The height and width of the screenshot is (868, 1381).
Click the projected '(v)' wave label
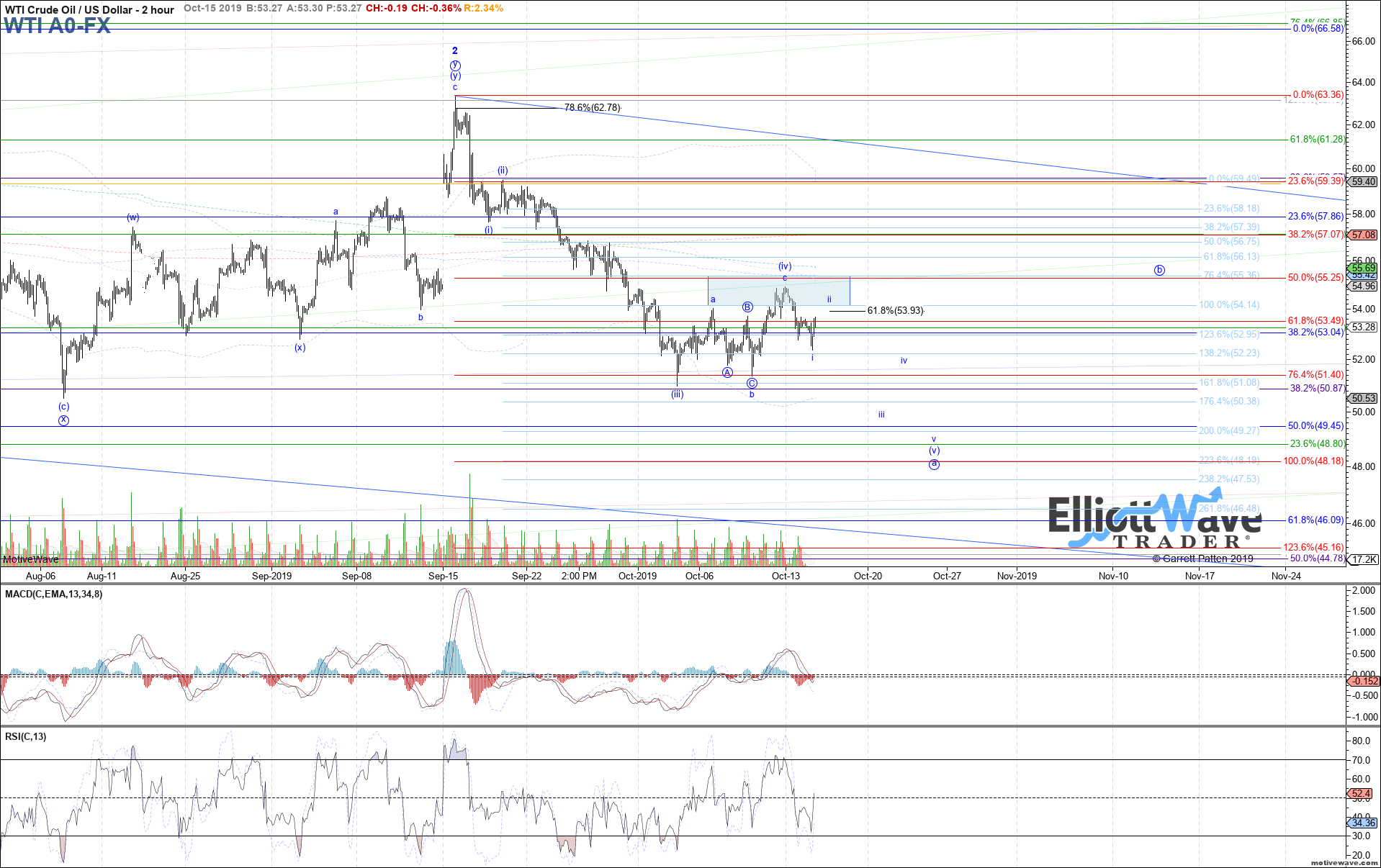[x=934, y=450]
